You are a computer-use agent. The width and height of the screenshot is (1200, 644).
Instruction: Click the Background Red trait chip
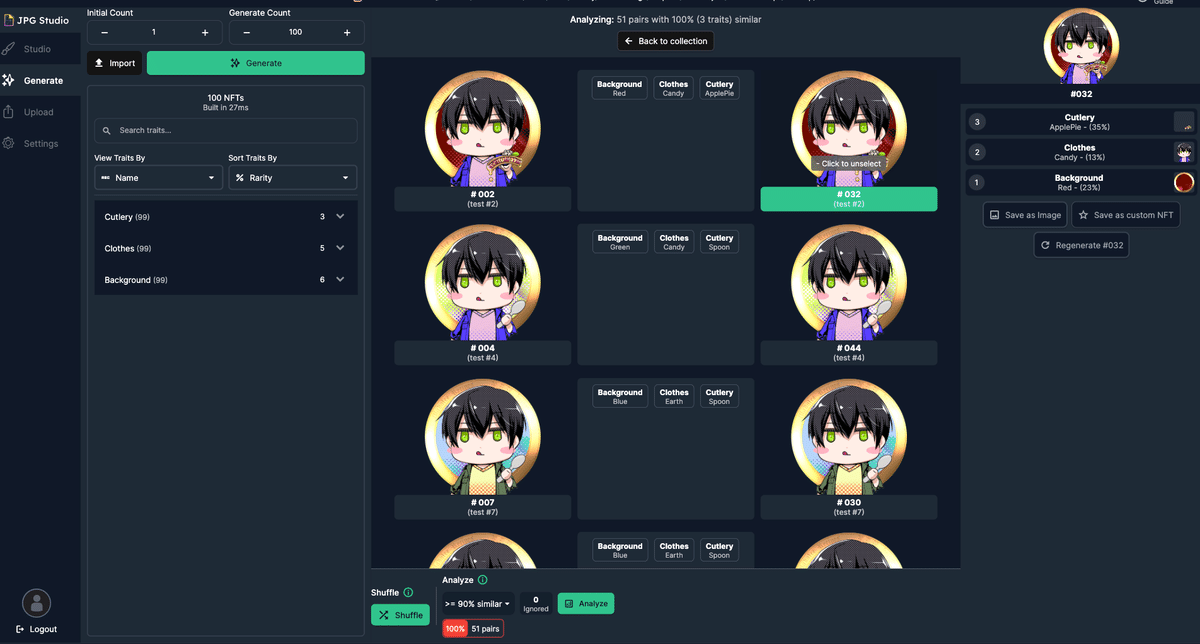pyautogui.click(x=619, y=88)
